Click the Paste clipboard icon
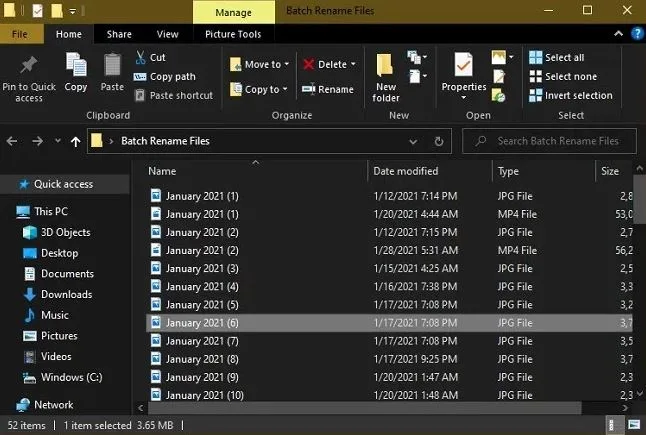646x435 pixels. point(112,65)
